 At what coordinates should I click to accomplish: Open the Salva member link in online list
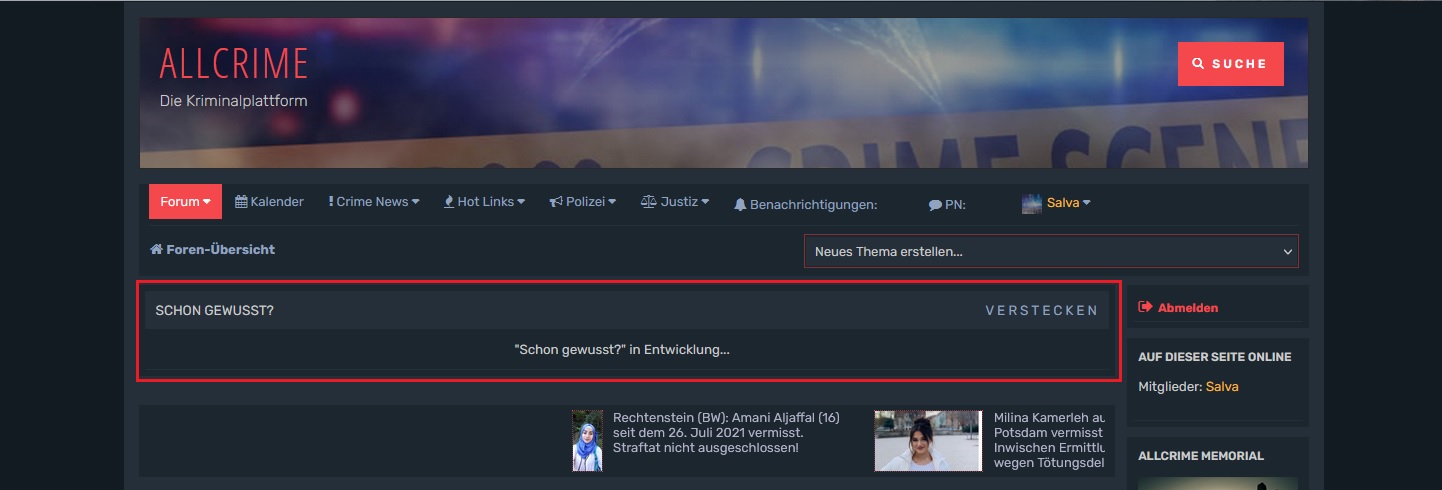point(1221,386)
